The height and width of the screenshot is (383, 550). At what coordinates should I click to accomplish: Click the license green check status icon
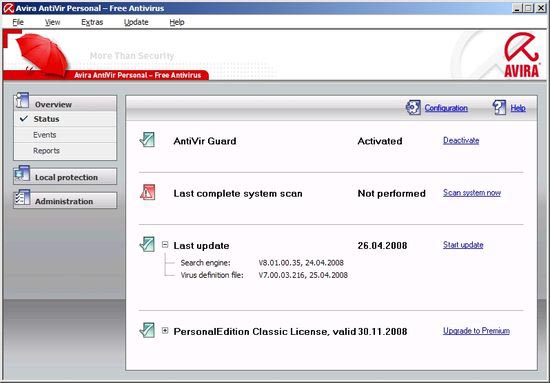coord(147,330)
